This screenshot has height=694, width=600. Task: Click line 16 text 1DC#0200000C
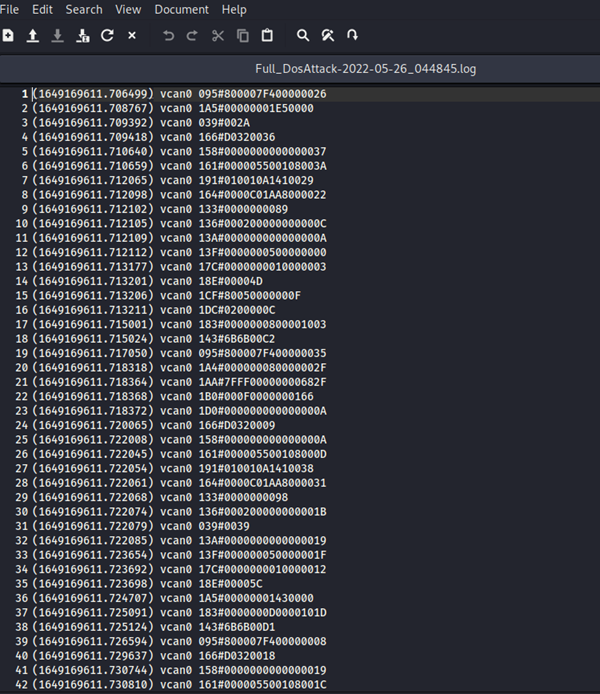pos(237,310)
